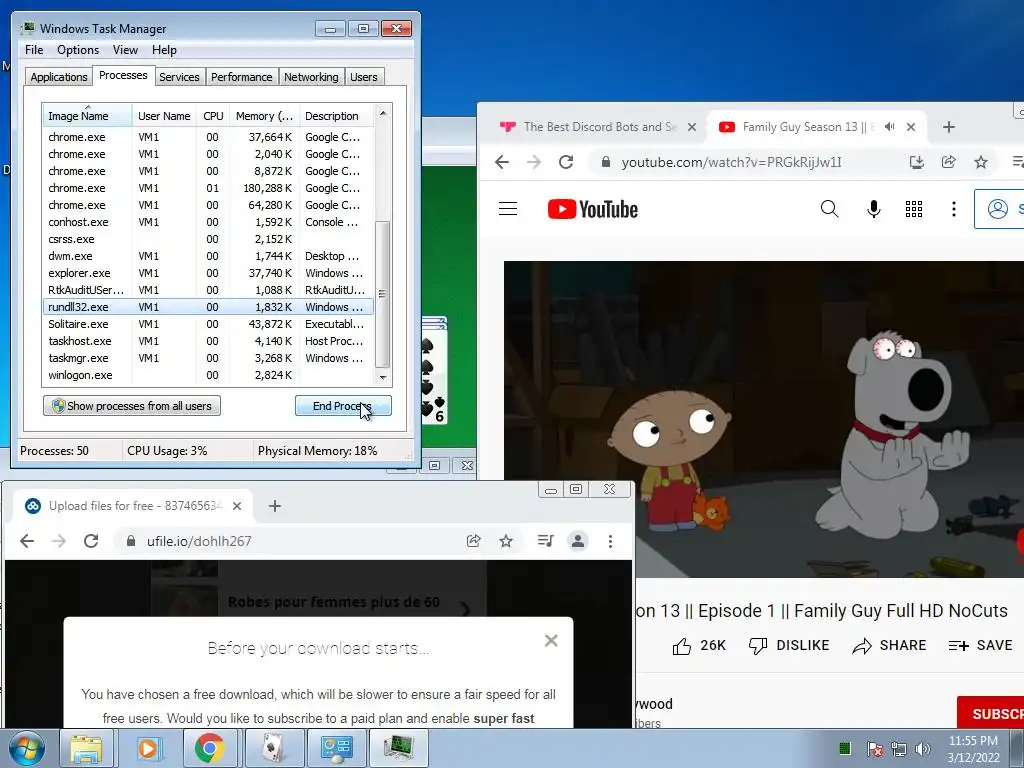
Task: Sort processes by CPU column
Action: tap(213, 116)
